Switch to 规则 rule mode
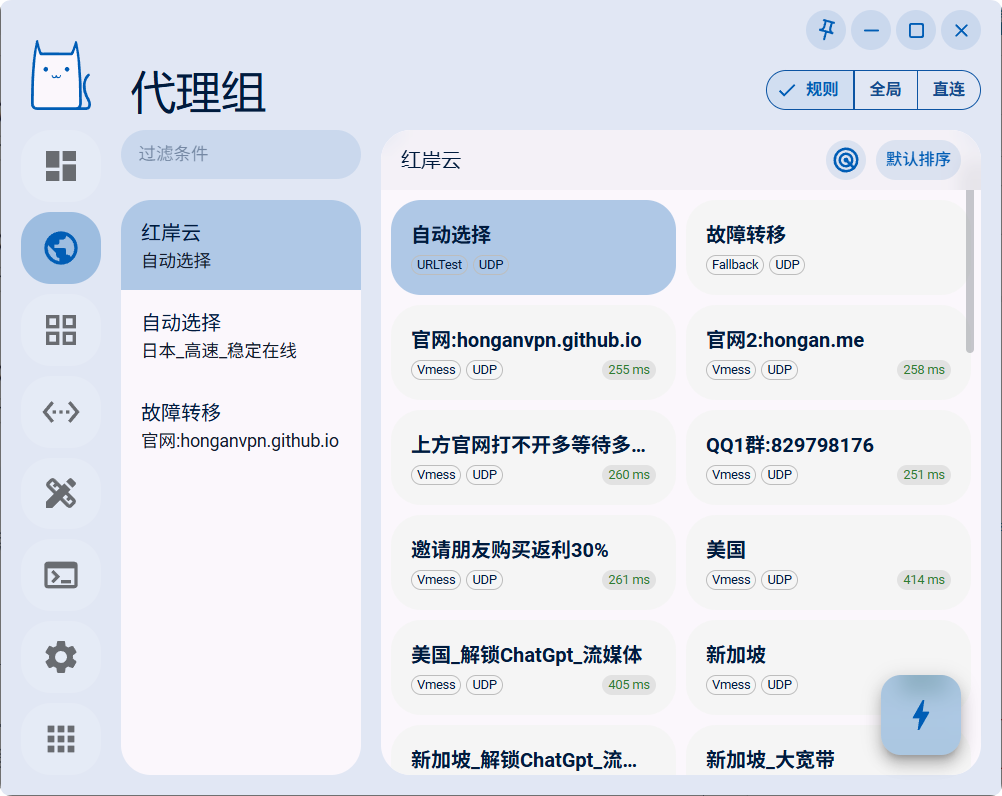Screen dimensions: 1002x796 pyautogui.click(x=810, y=90)
